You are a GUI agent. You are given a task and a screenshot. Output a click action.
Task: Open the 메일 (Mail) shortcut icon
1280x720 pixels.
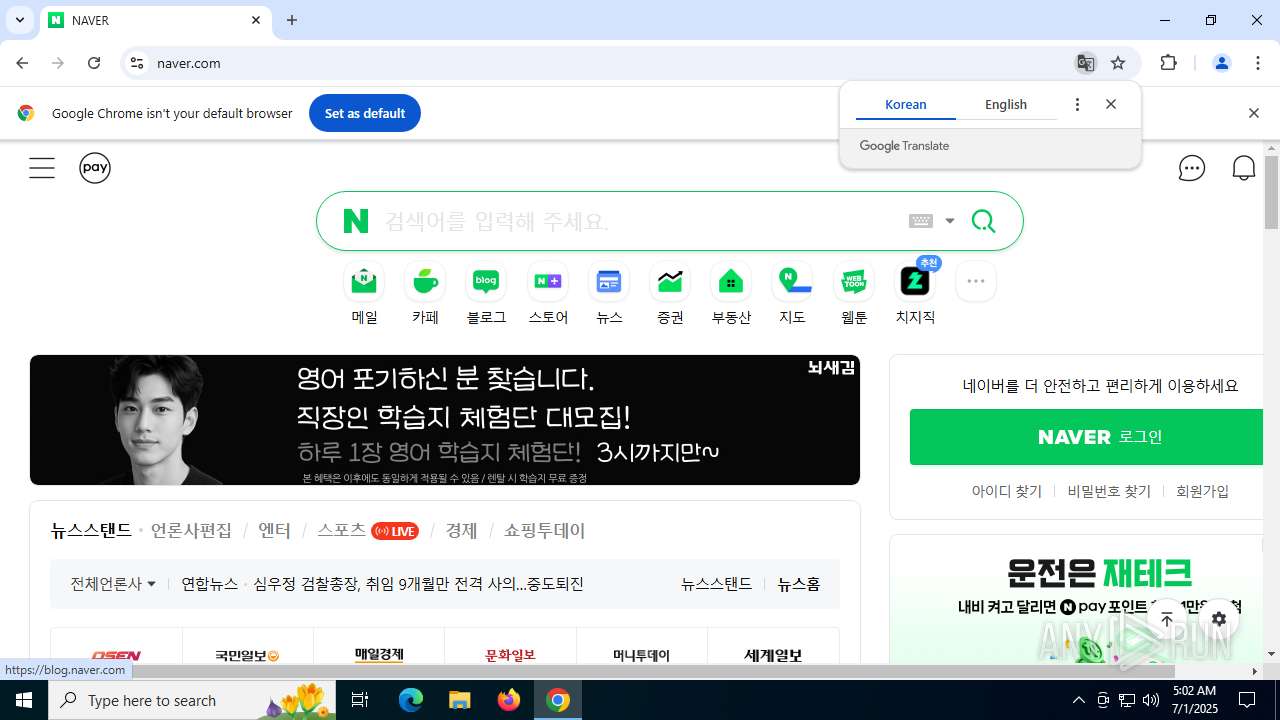tap(364, 282)
